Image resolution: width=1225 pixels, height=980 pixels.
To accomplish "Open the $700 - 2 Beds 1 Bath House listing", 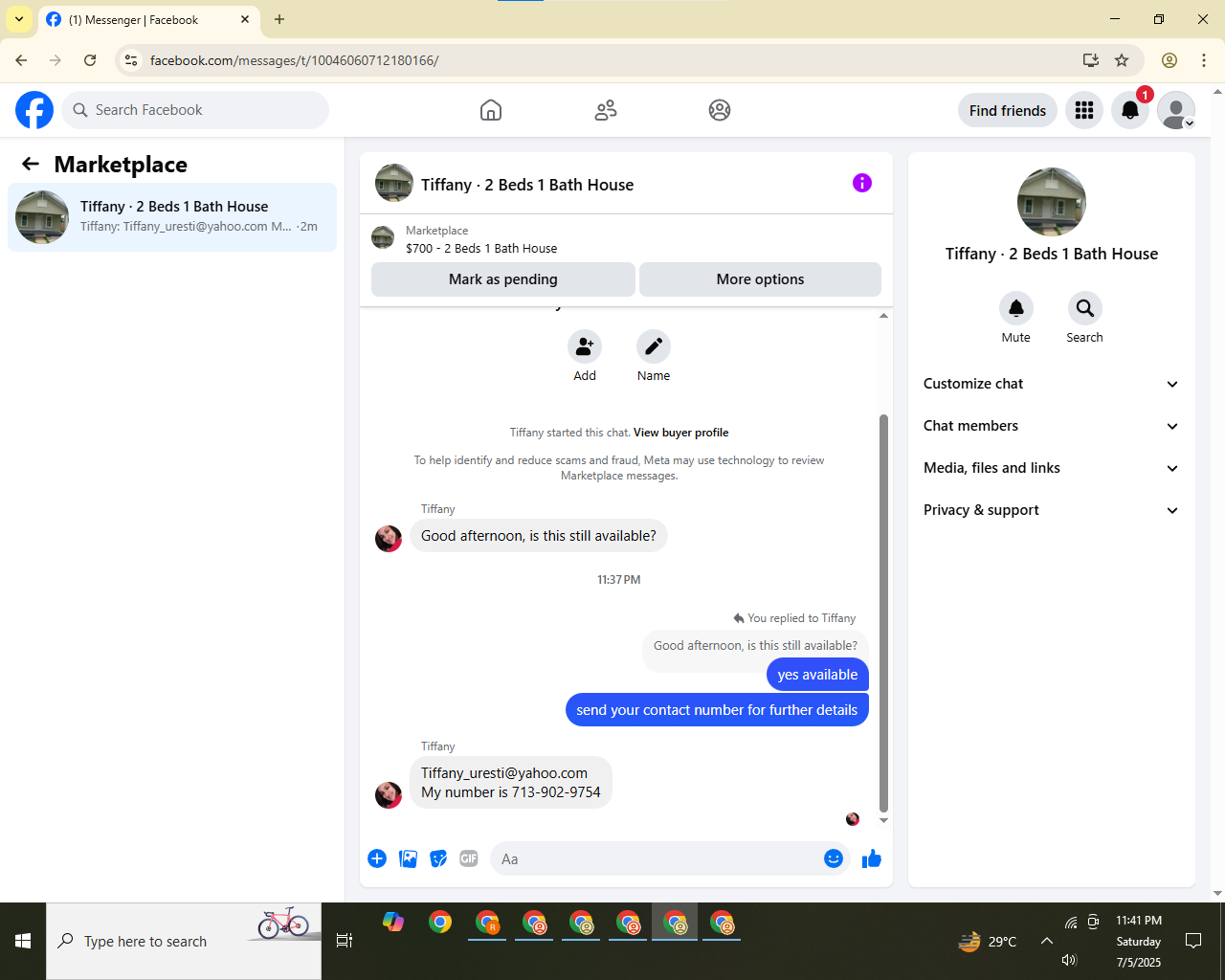I will 481,248.
